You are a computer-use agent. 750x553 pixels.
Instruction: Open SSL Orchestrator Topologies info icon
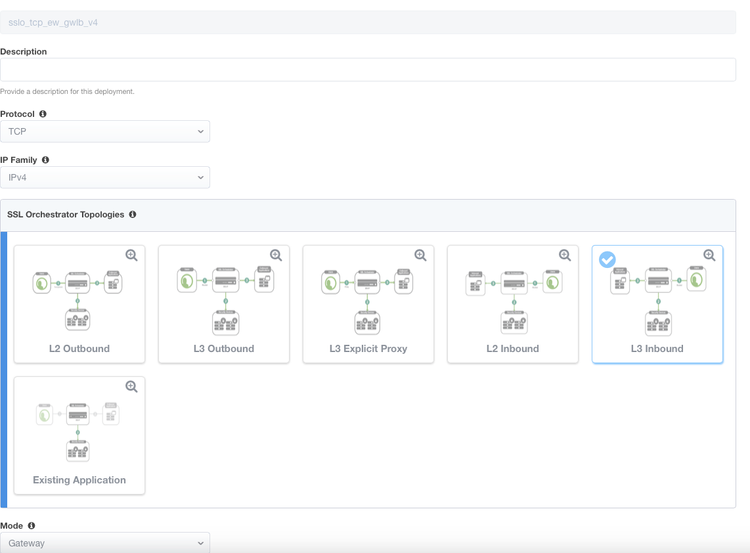[132, 214]
